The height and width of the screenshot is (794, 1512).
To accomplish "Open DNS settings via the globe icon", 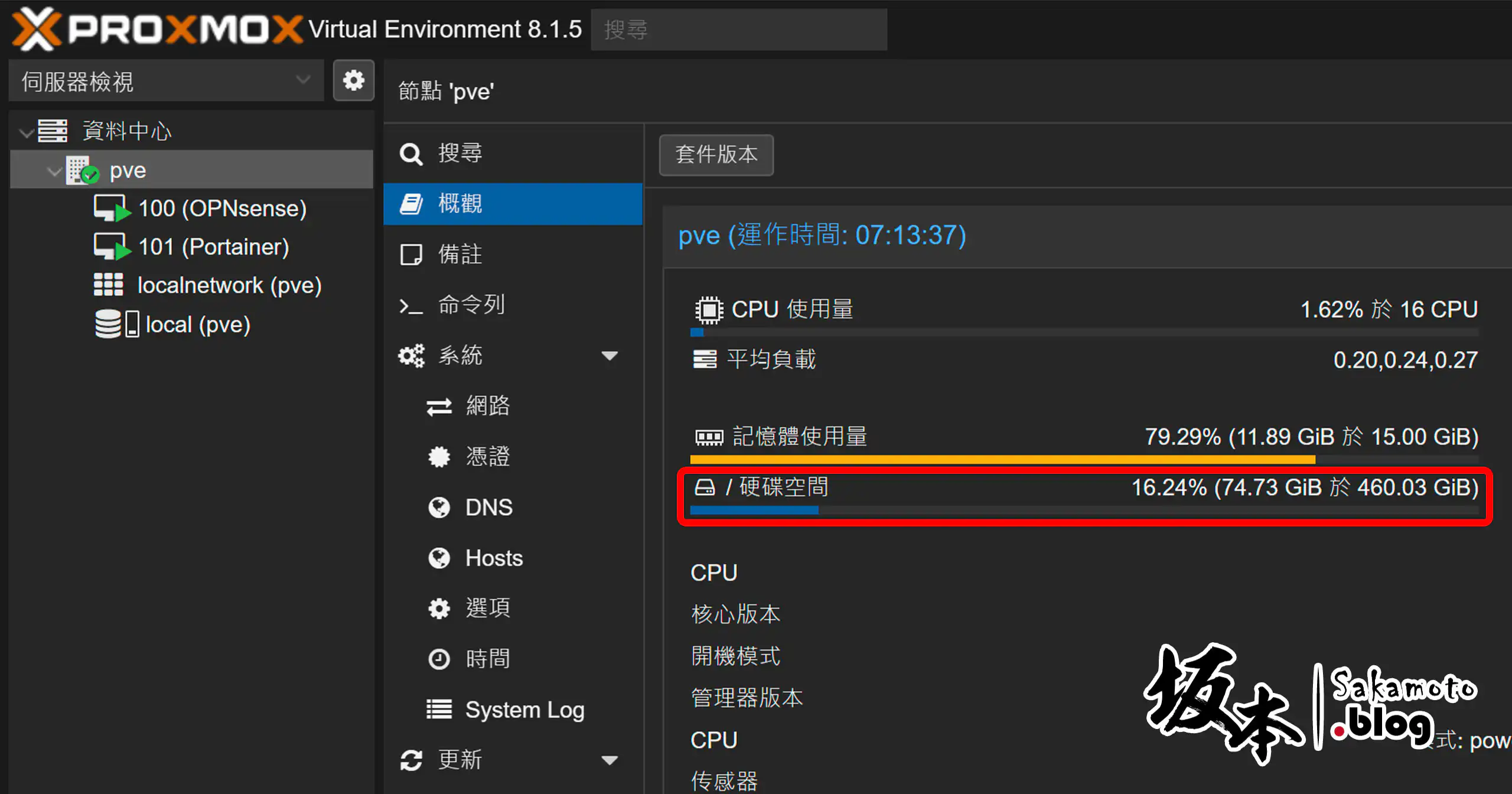I will 439,507.
